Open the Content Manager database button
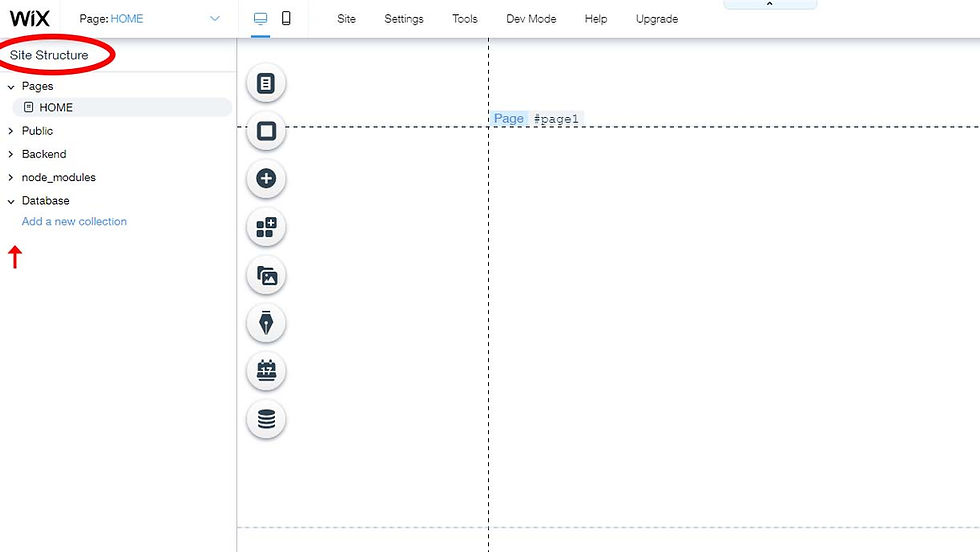The height and width of the screenshot is (552, 980). click(266, 419)
